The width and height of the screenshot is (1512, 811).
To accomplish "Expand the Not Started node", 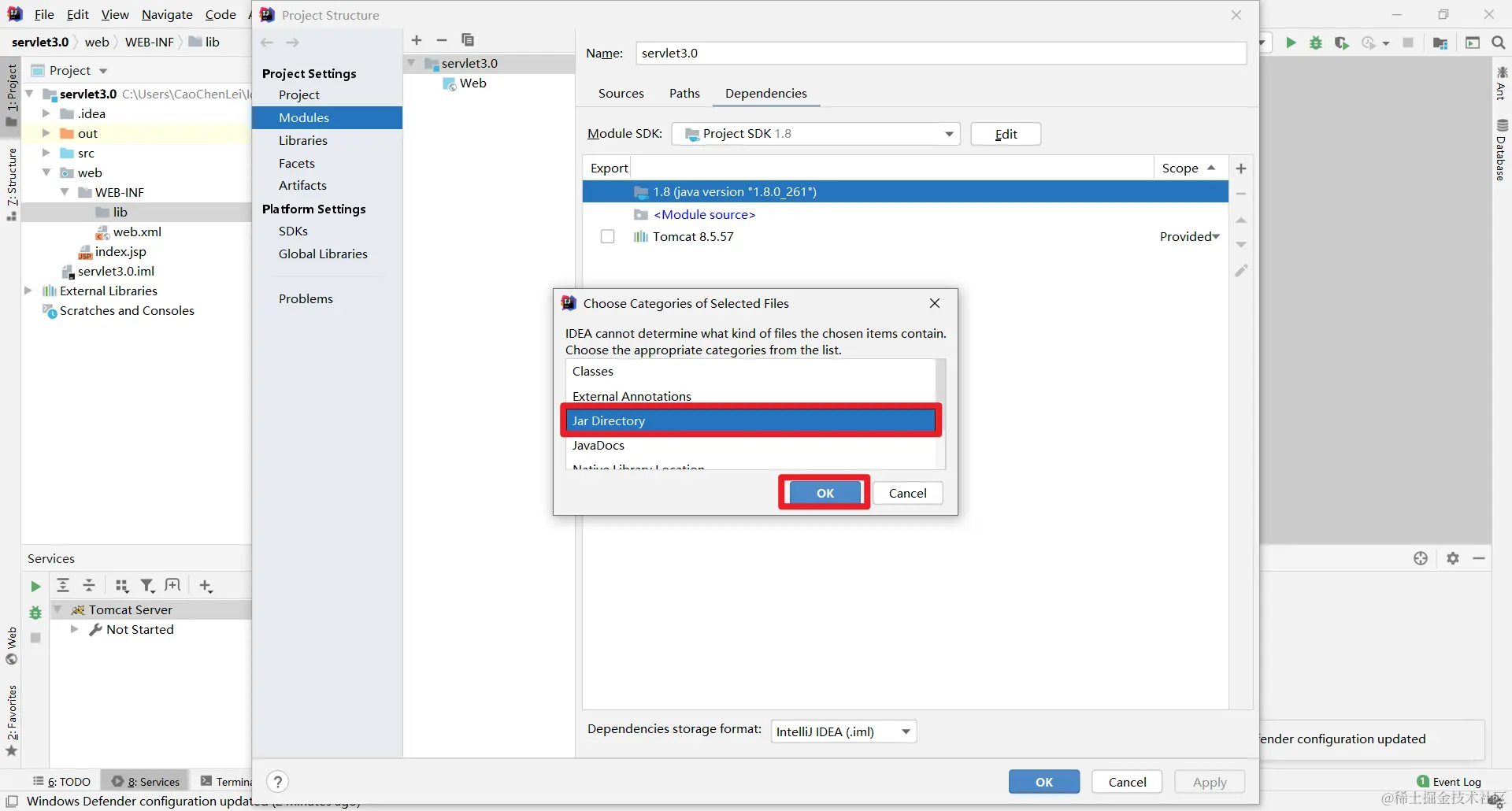I will 74,629.
